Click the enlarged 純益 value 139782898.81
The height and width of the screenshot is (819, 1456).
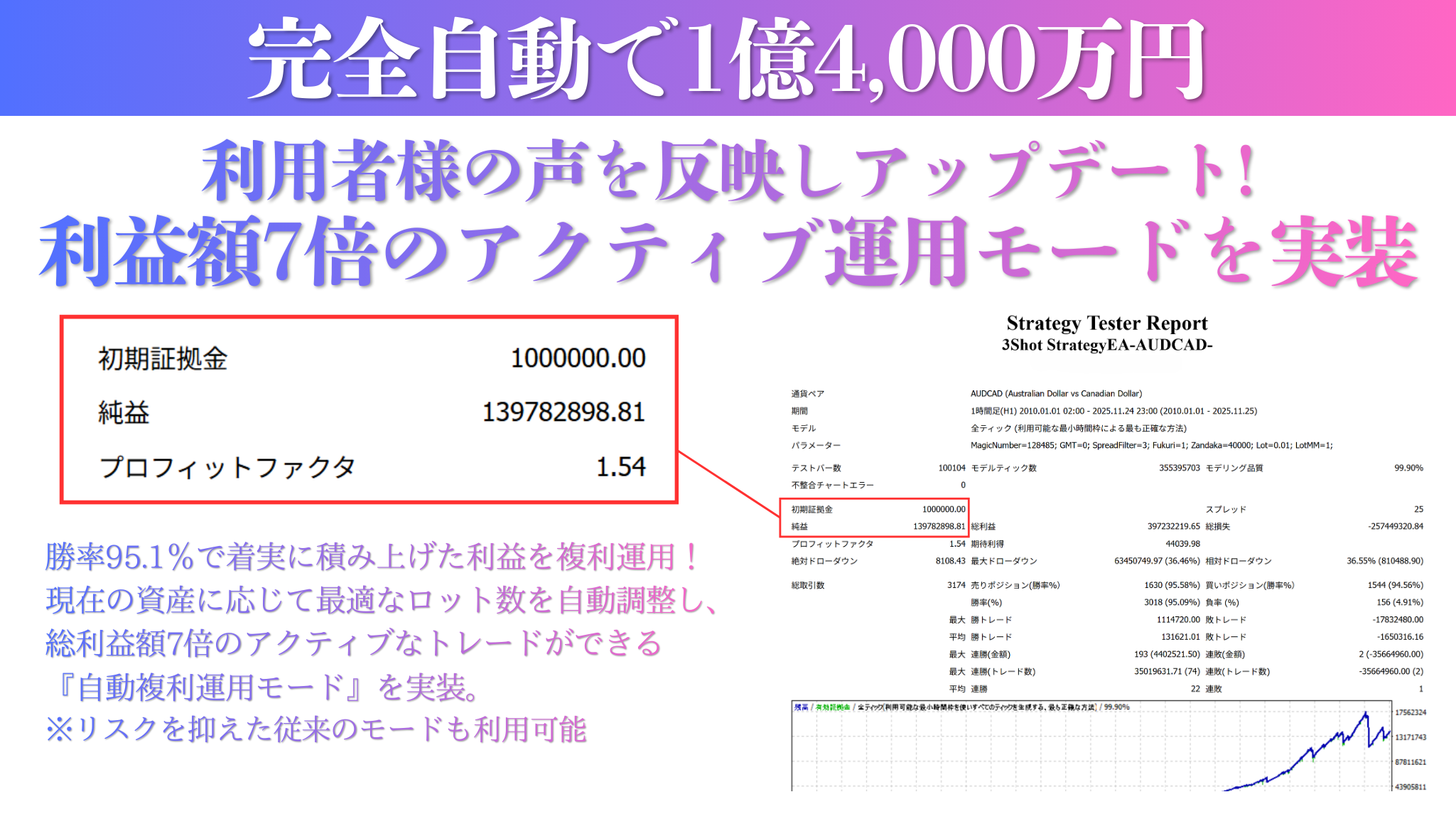coord(563,412)
